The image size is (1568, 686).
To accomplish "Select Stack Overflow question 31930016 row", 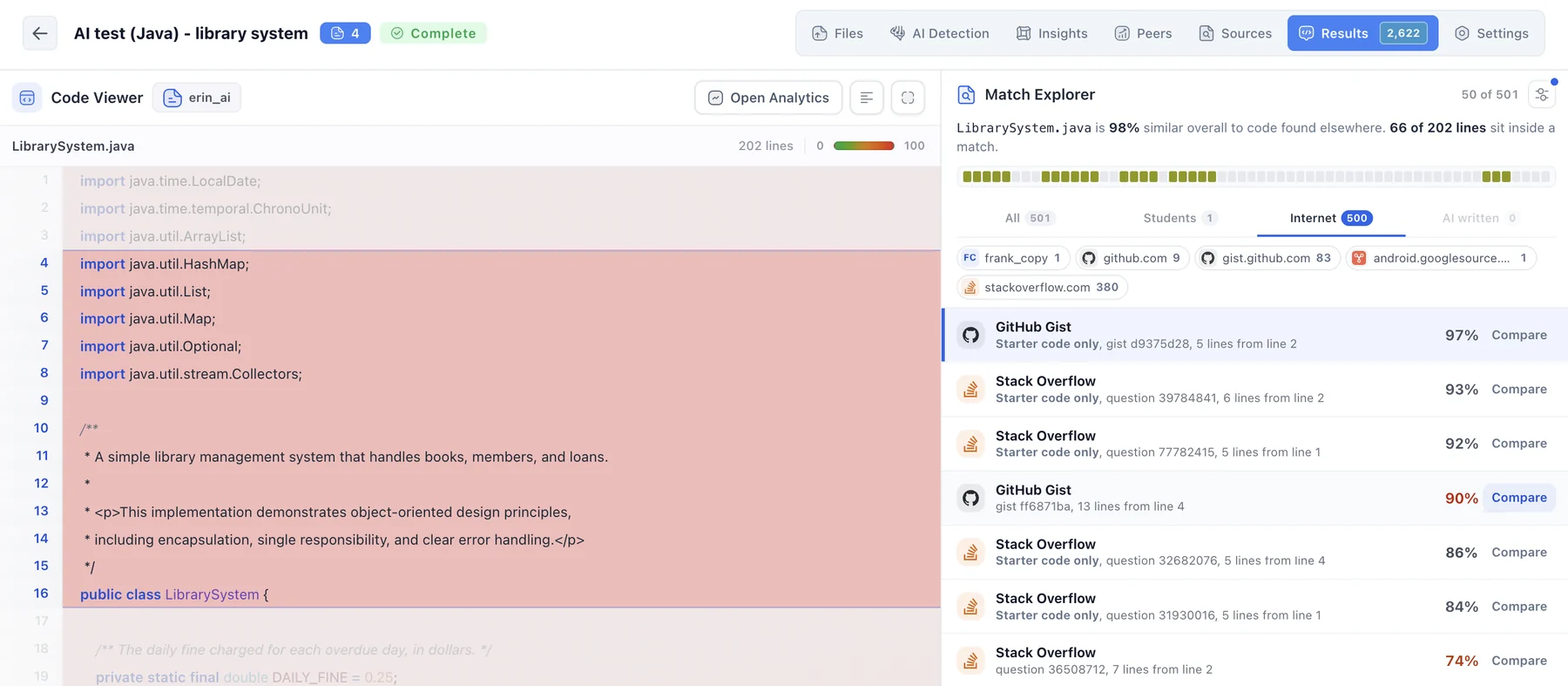I will click(x=1255, y=607).
